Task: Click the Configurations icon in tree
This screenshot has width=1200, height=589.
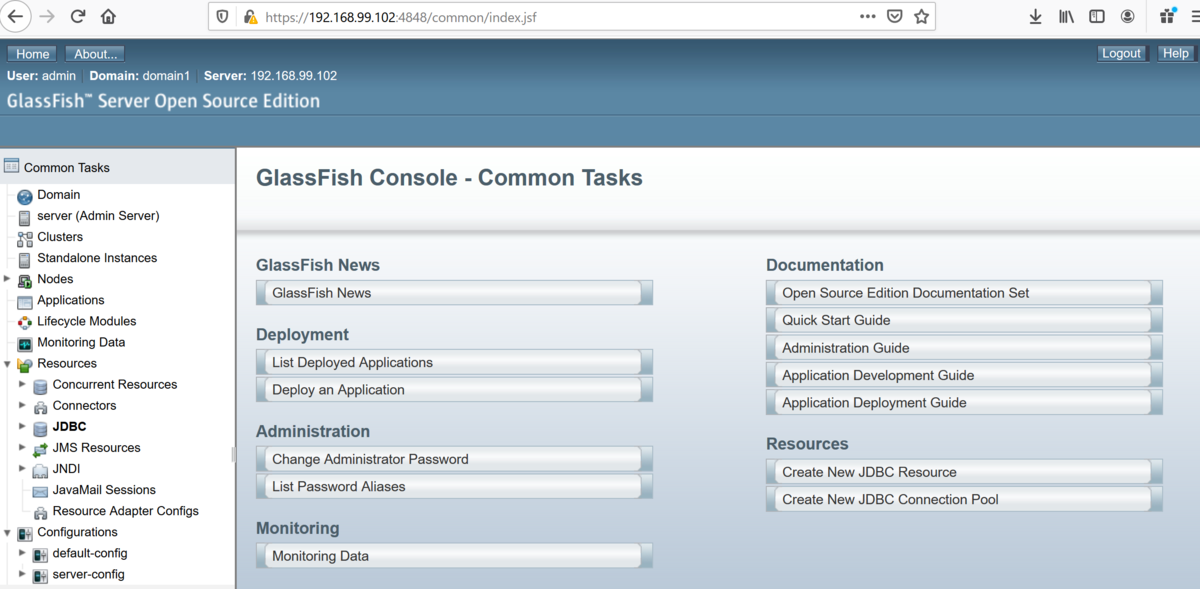Action: pyautogui.click(x=25, y=533)
